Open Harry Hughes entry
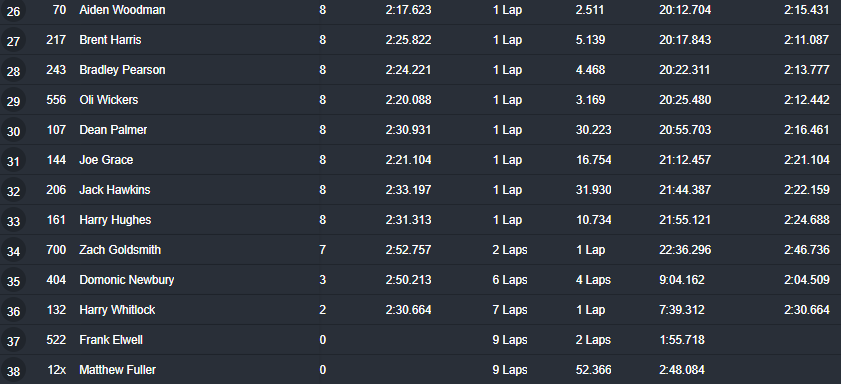Viewport: 841px width, 384px height. click(x=115, y=220)
